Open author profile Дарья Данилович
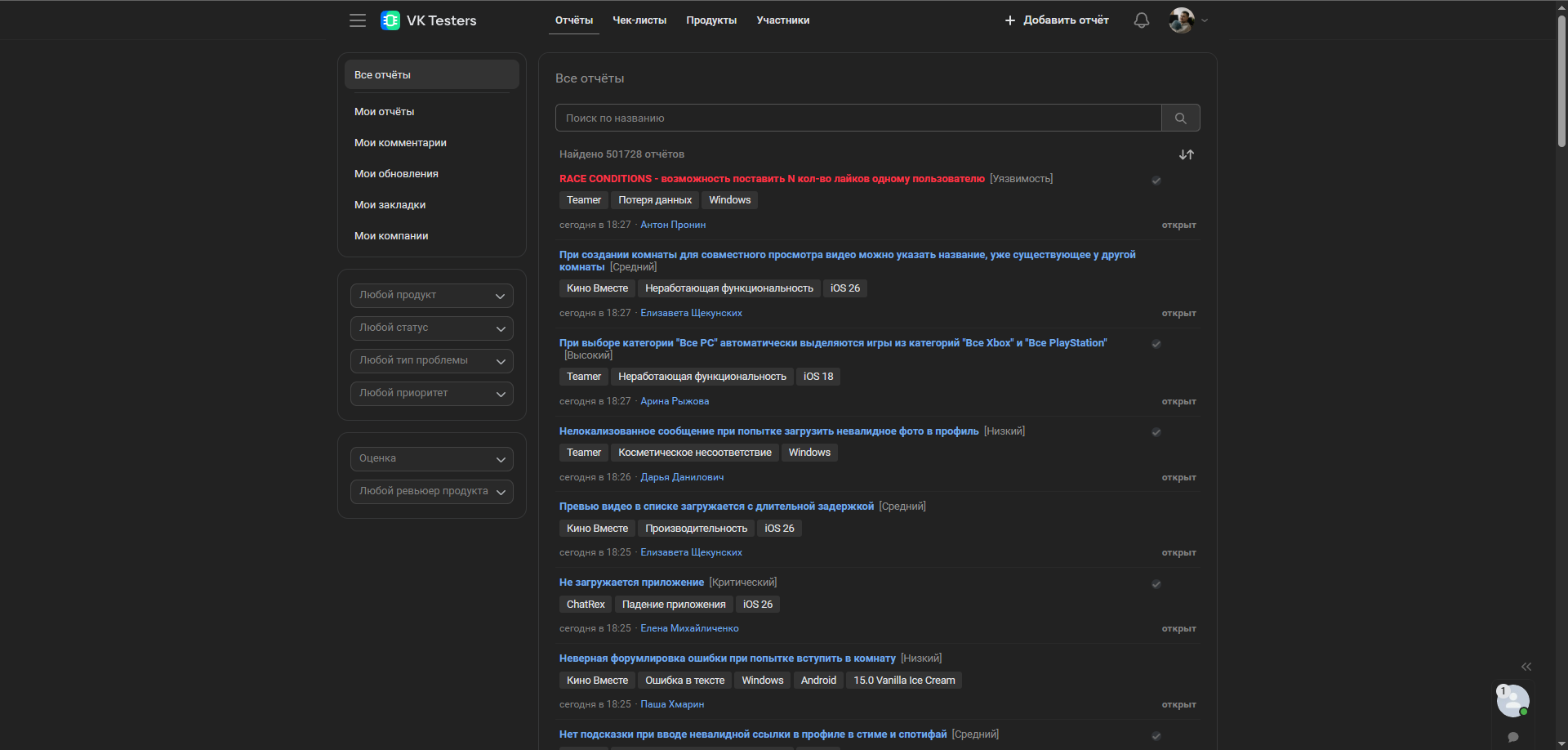 682,477
